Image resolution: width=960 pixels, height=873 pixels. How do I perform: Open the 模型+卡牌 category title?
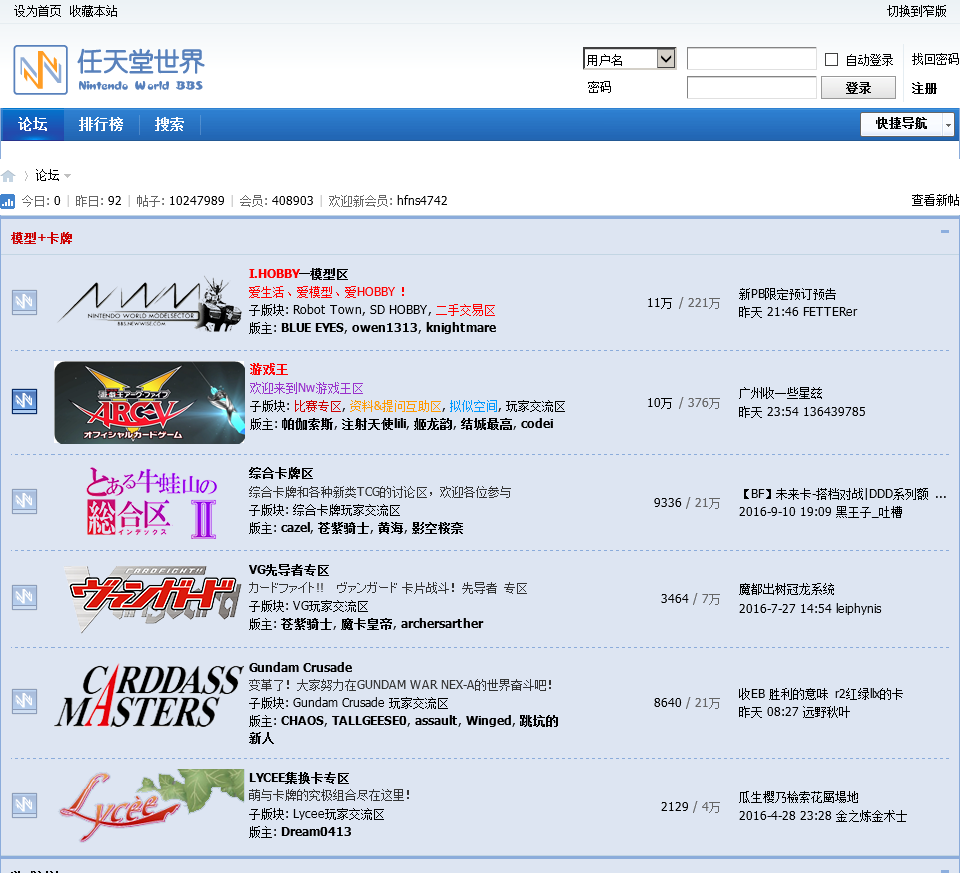click(42, 238)
